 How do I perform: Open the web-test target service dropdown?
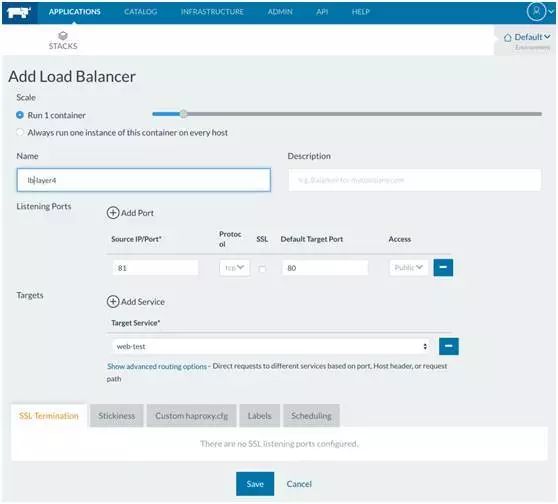click(x=271, y=346)
